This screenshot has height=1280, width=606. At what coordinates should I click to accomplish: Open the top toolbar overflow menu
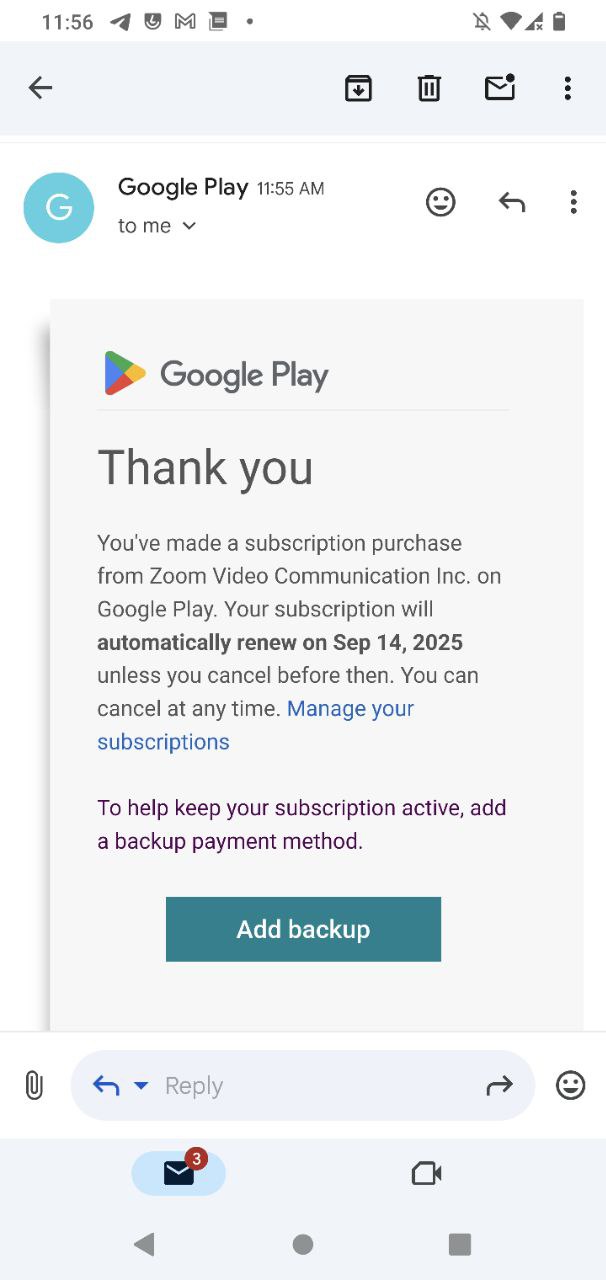[567, 88]
